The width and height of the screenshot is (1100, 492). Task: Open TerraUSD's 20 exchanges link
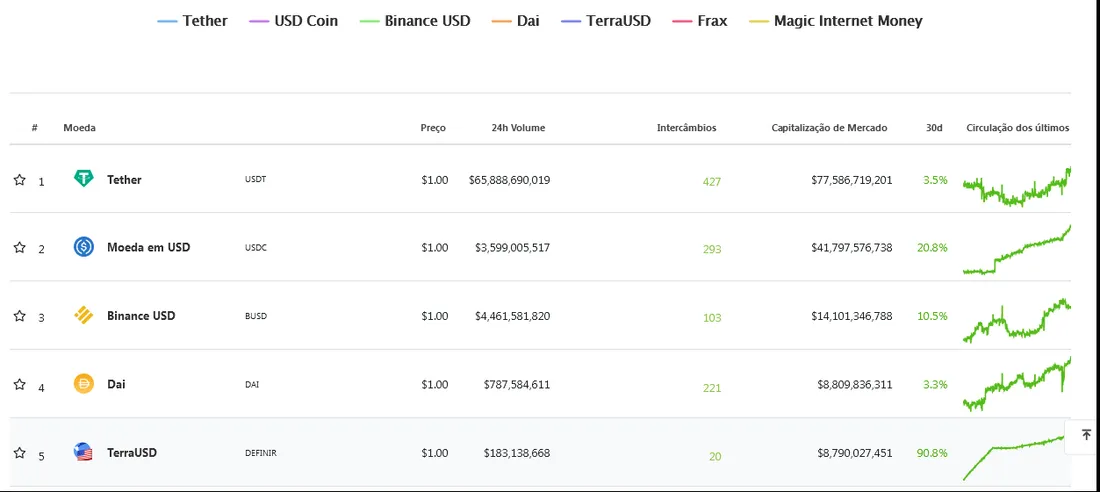(x=715, y=456)
